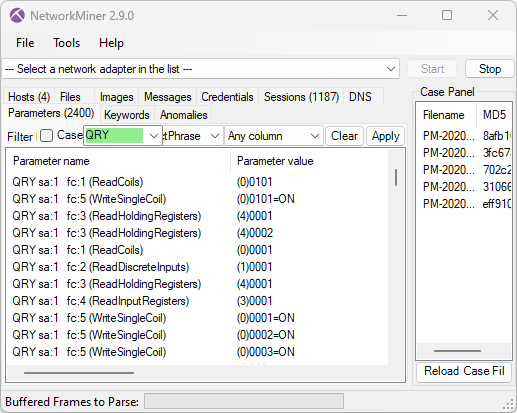Screen dimensions: 517x413
Task: Click the Start capture button
Action: [x=432, y=69]
